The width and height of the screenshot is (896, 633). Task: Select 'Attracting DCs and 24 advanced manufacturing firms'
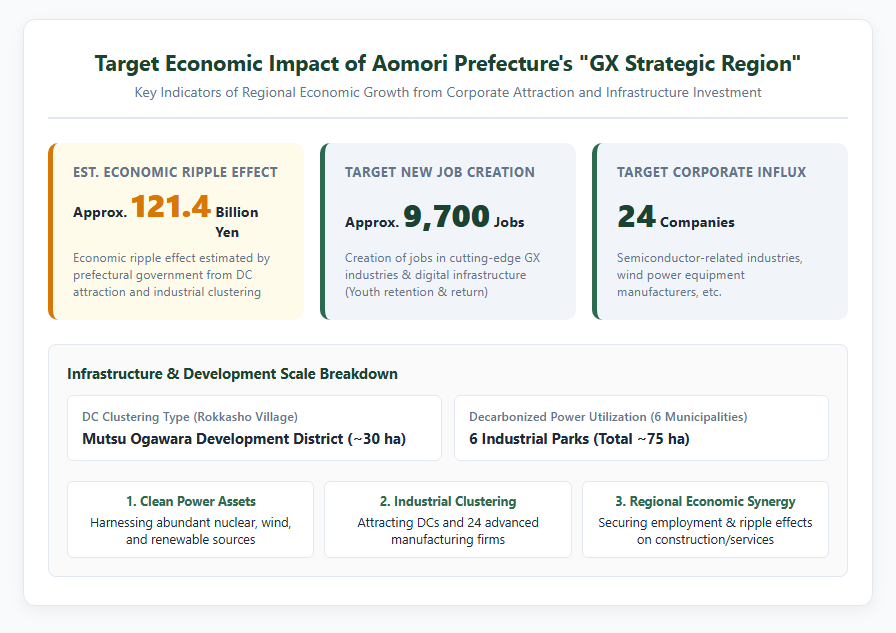[x=448, y=531]
